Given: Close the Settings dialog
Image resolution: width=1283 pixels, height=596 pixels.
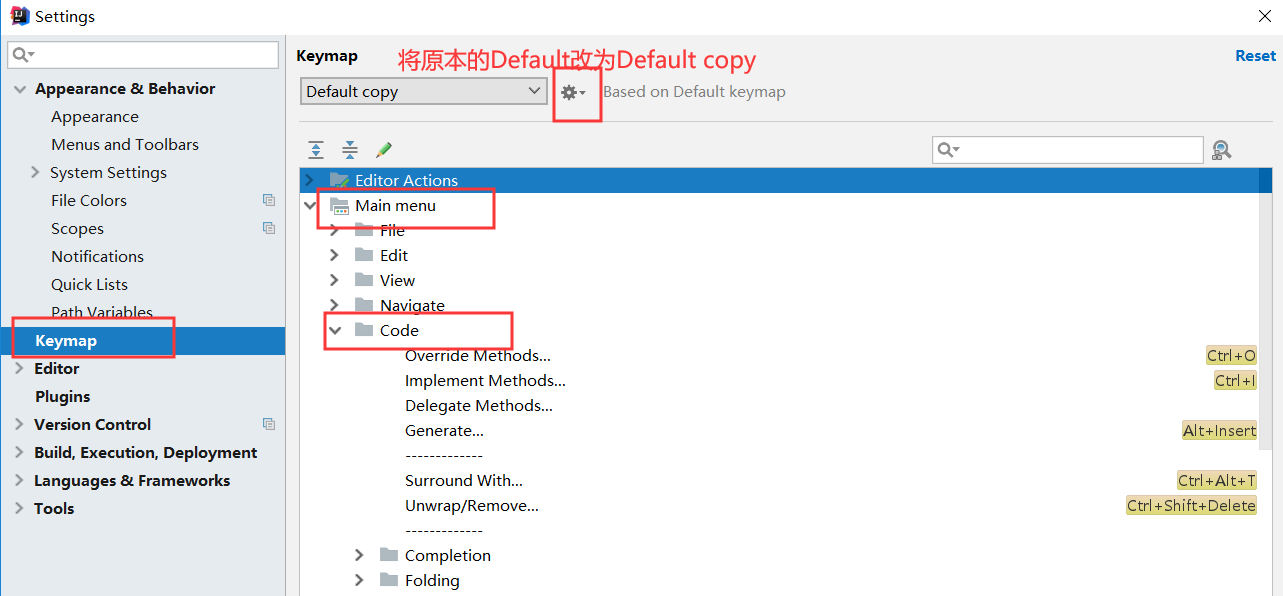Looking at the screenshot, I should [1264, 16].
